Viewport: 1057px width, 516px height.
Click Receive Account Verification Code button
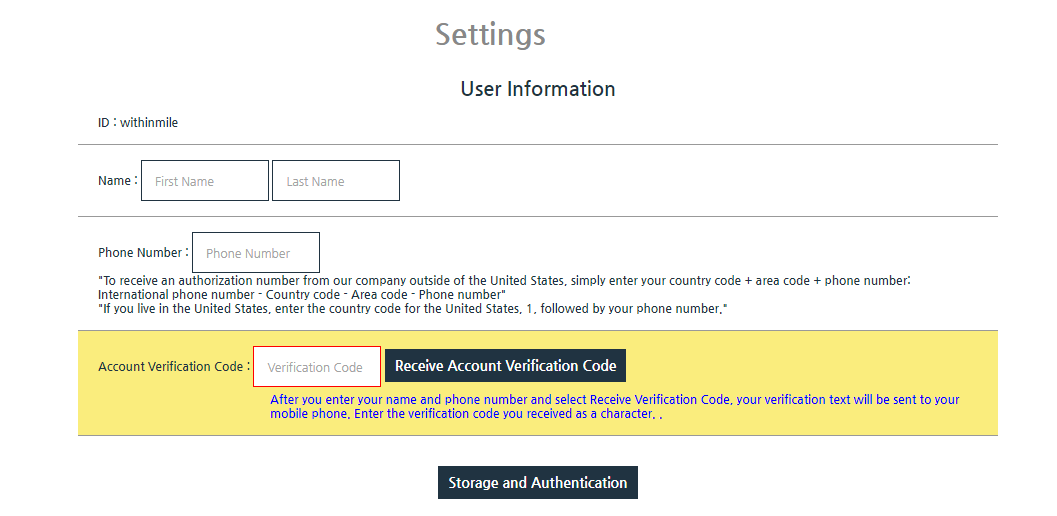[x=506, y=366]
